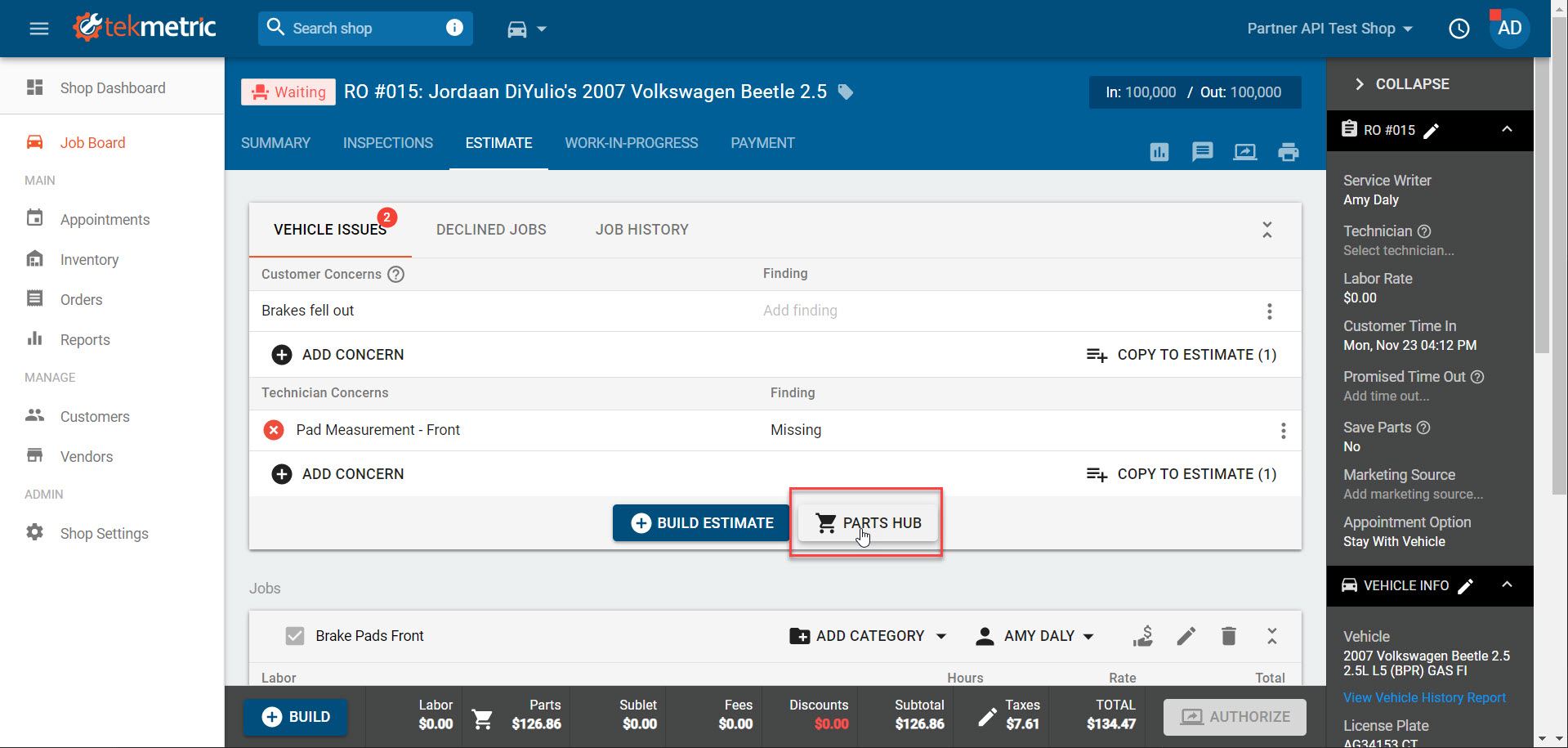Image resolution: width=1568 pixels, height=748 pixels.
Task: Click the Build Estimate button
Action: 700,522
